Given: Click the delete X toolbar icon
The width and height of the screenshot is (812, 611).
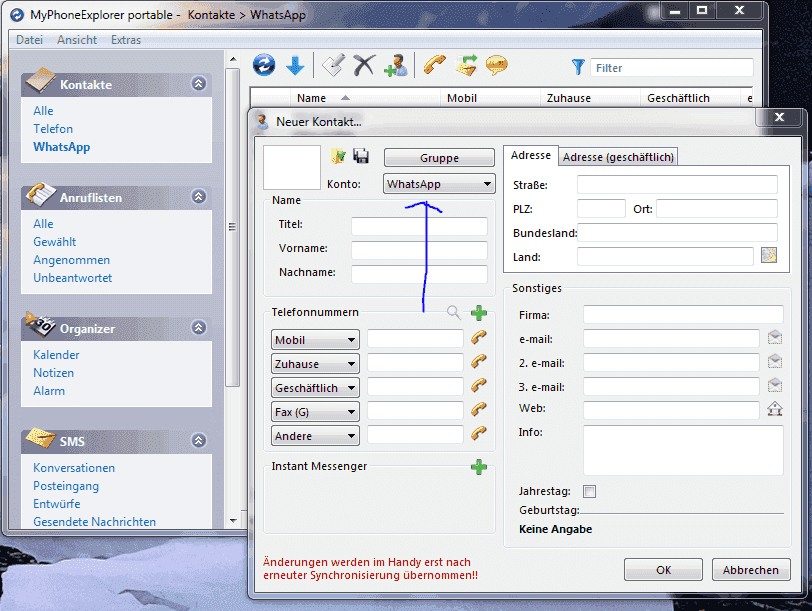Looking at the screenshot, I should [364, 66].
